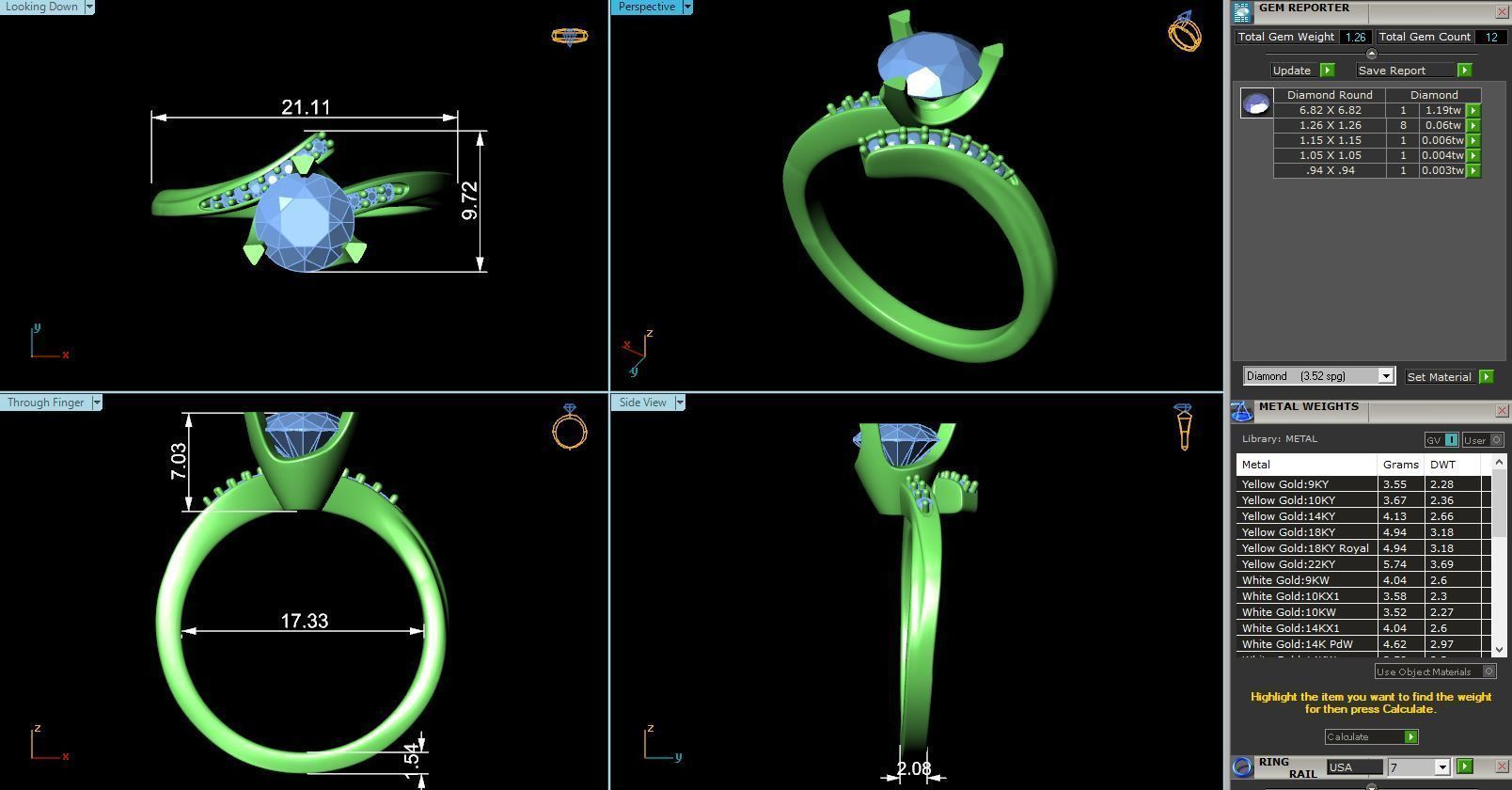Collapse the Gem Reporter header arrow

pyautogui.click(x=1371, y=54)
